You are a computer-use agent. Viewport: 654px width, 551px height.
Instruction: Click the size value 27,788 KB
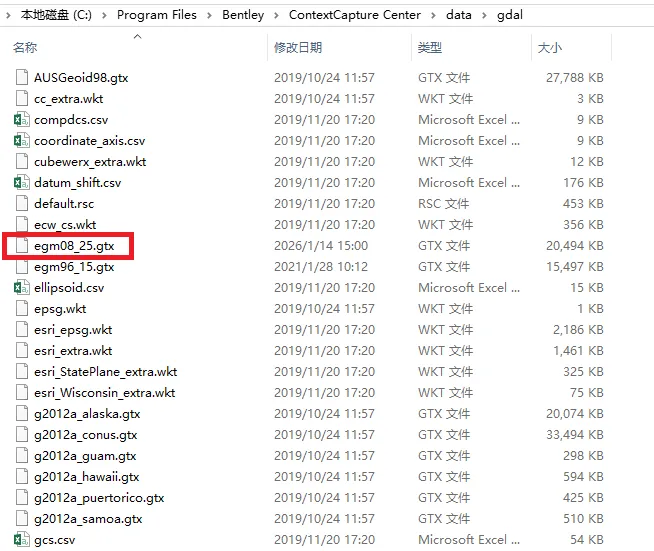point(575,78)
